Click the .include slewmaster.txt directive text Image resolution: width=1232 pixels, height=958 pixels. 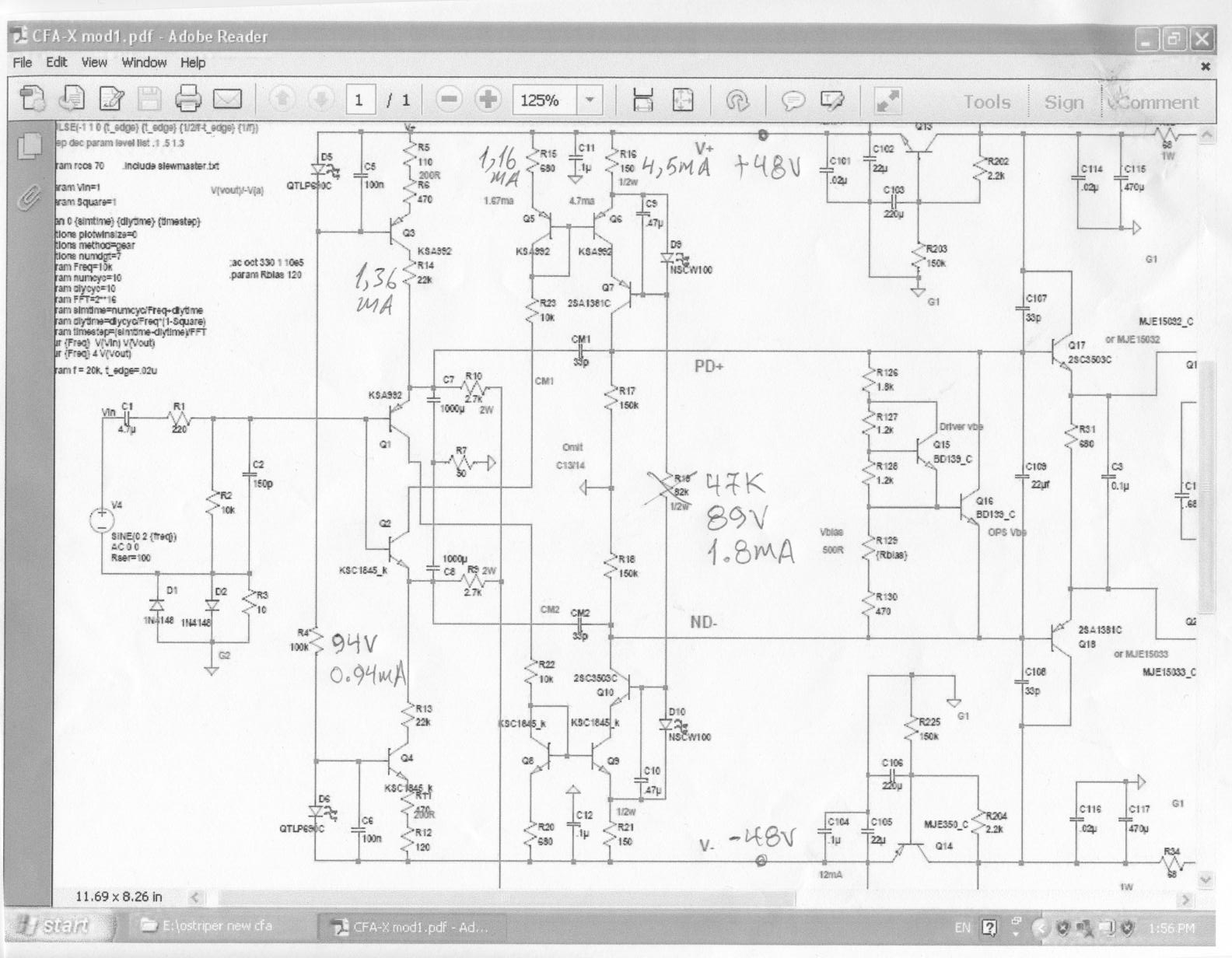171,166
